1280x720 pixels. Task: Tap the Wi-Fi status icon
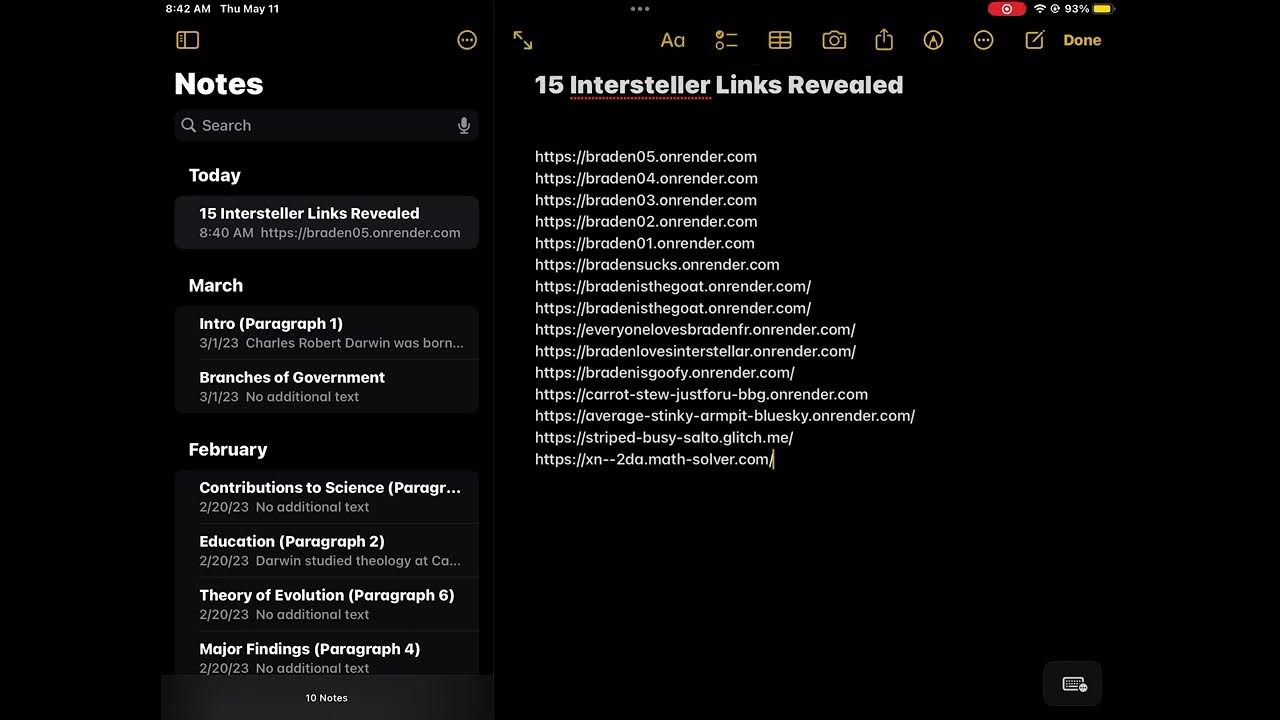1039,8
